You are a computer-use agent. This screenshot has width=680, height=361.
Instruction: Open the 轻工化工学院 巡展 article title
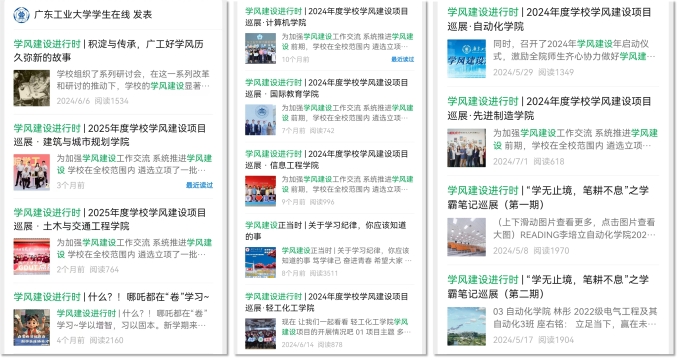(327, 302)
